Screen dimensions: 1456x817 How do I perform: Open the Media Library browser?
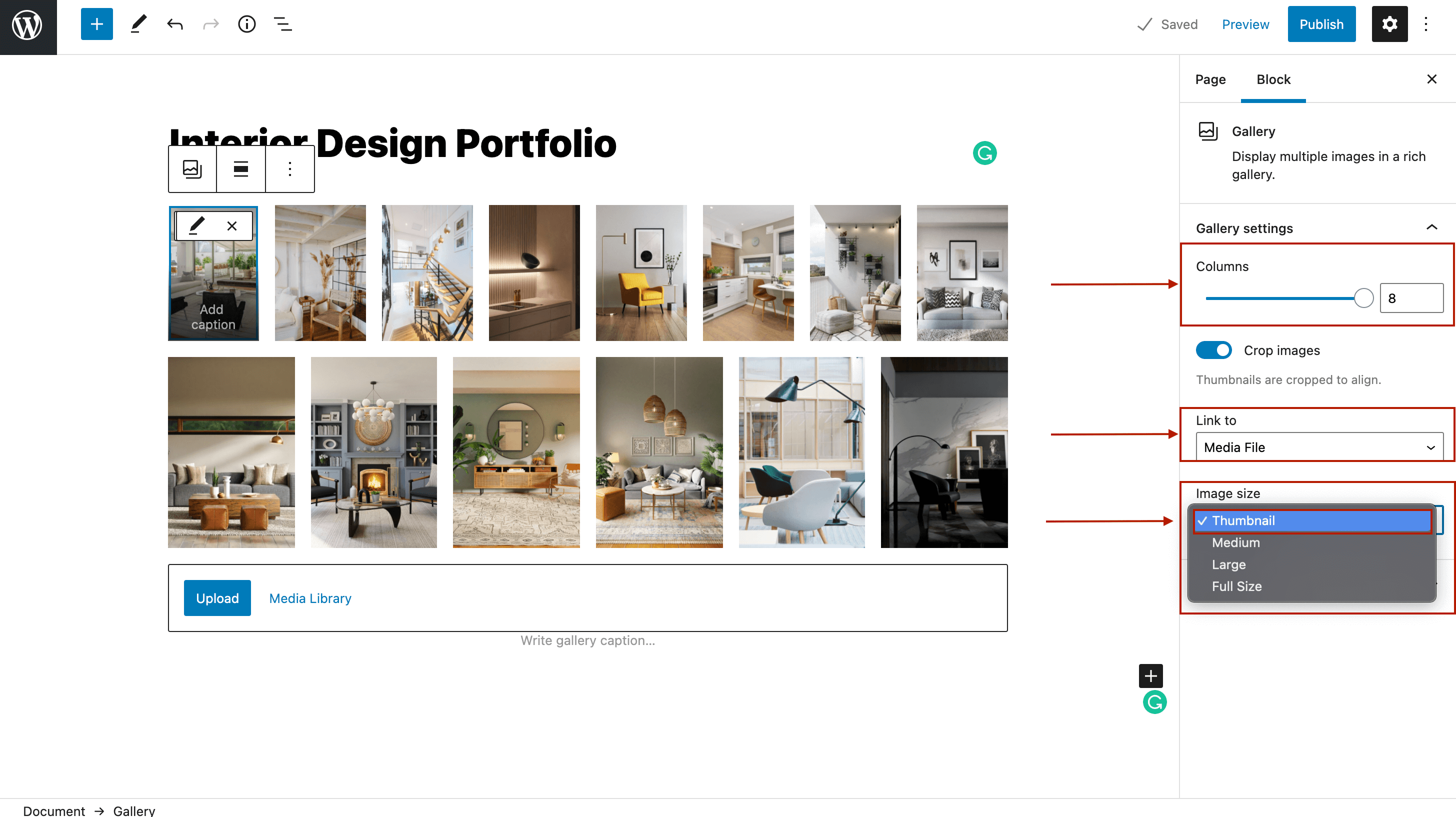(310, 598)
